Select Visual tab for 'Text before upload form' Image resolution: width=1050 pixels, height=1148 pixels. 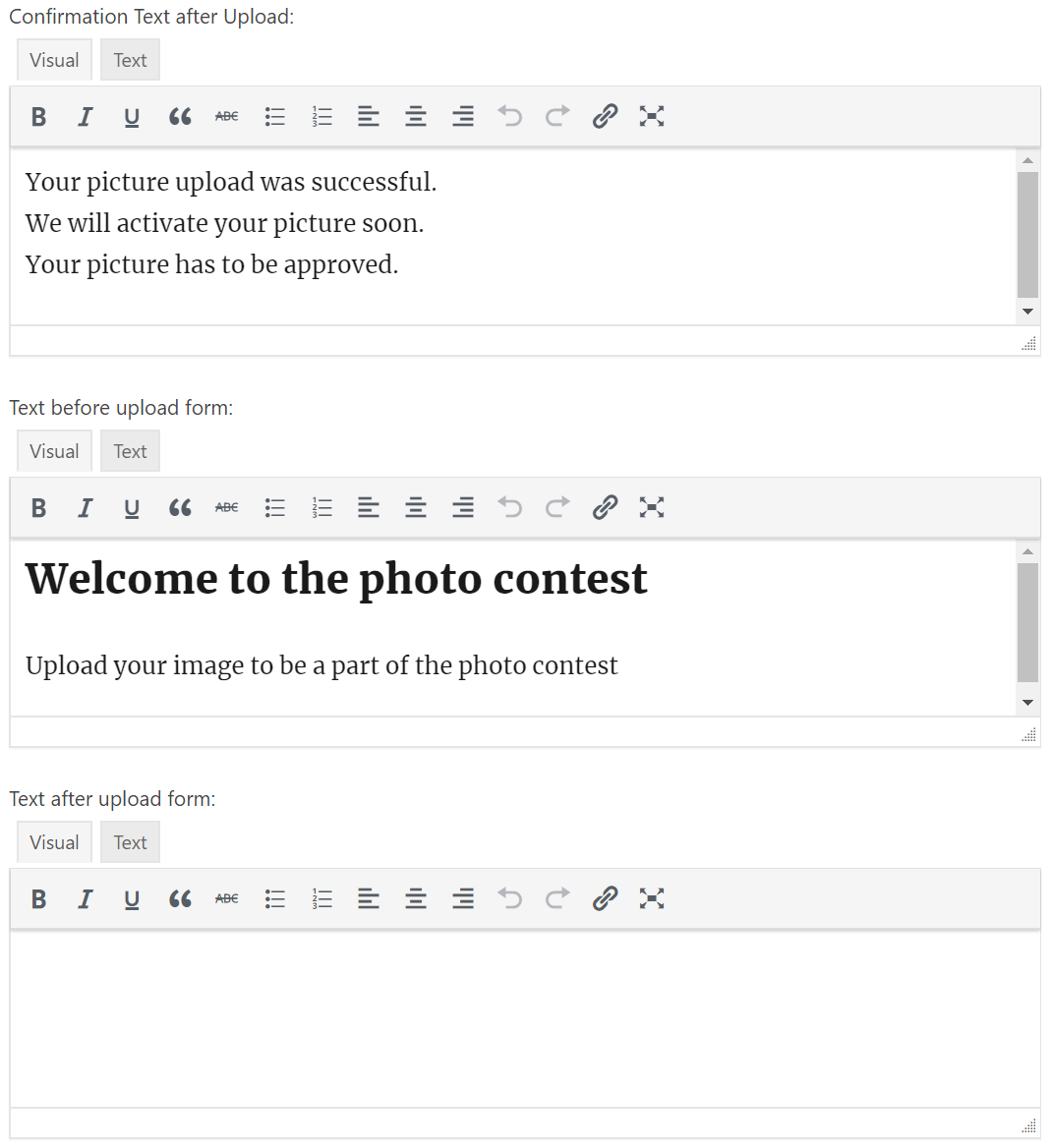pos(54,451)
